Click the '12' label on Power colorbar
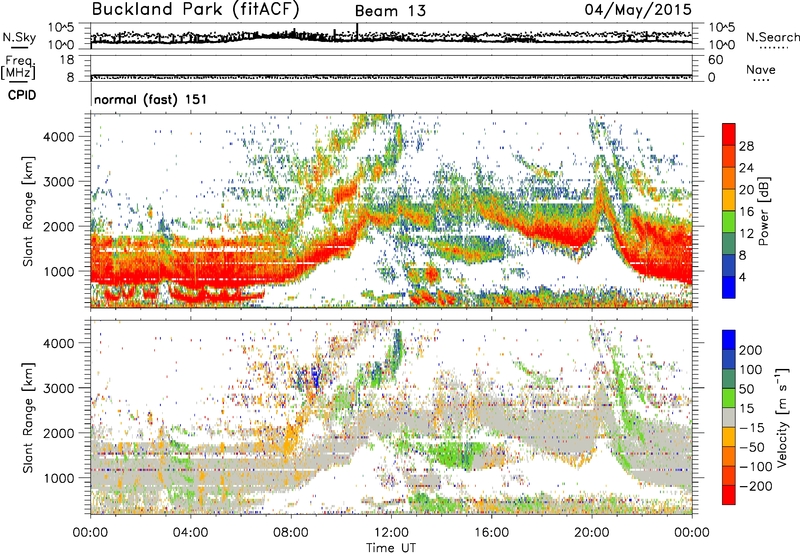 [x=746, y=234]
